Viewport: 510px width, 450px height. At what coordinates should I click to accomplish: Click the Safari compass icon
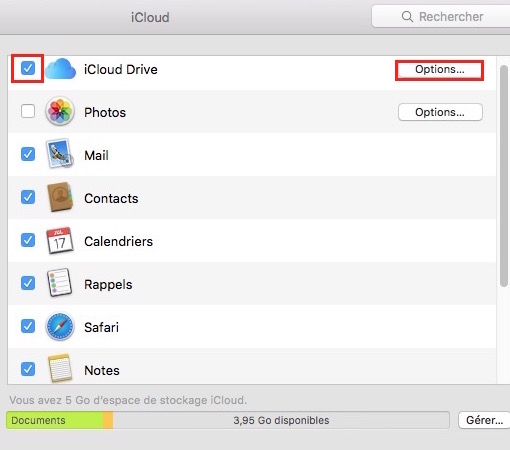tap(60, 326)
